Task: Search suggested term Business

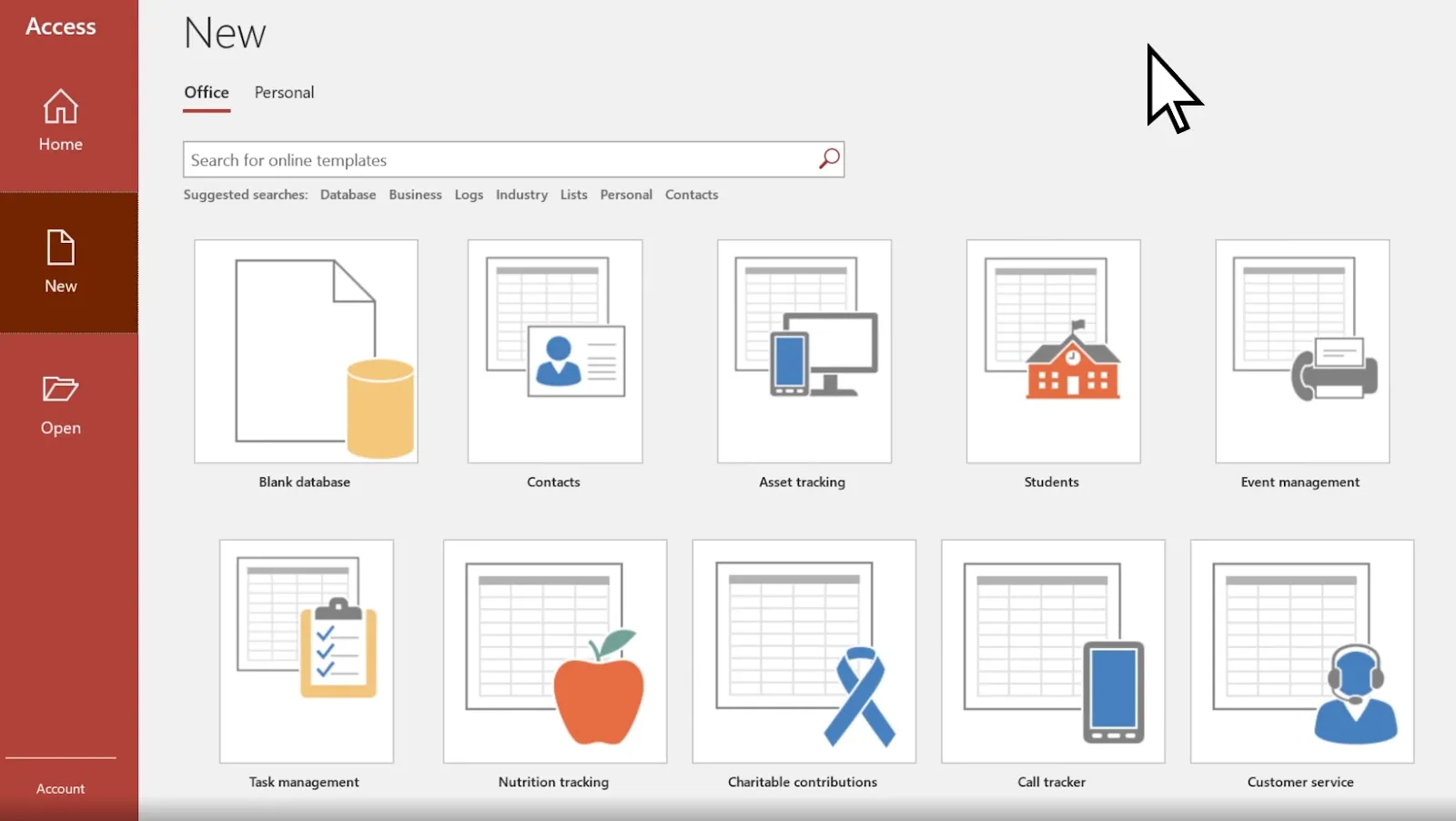Action: coord(415,195)
